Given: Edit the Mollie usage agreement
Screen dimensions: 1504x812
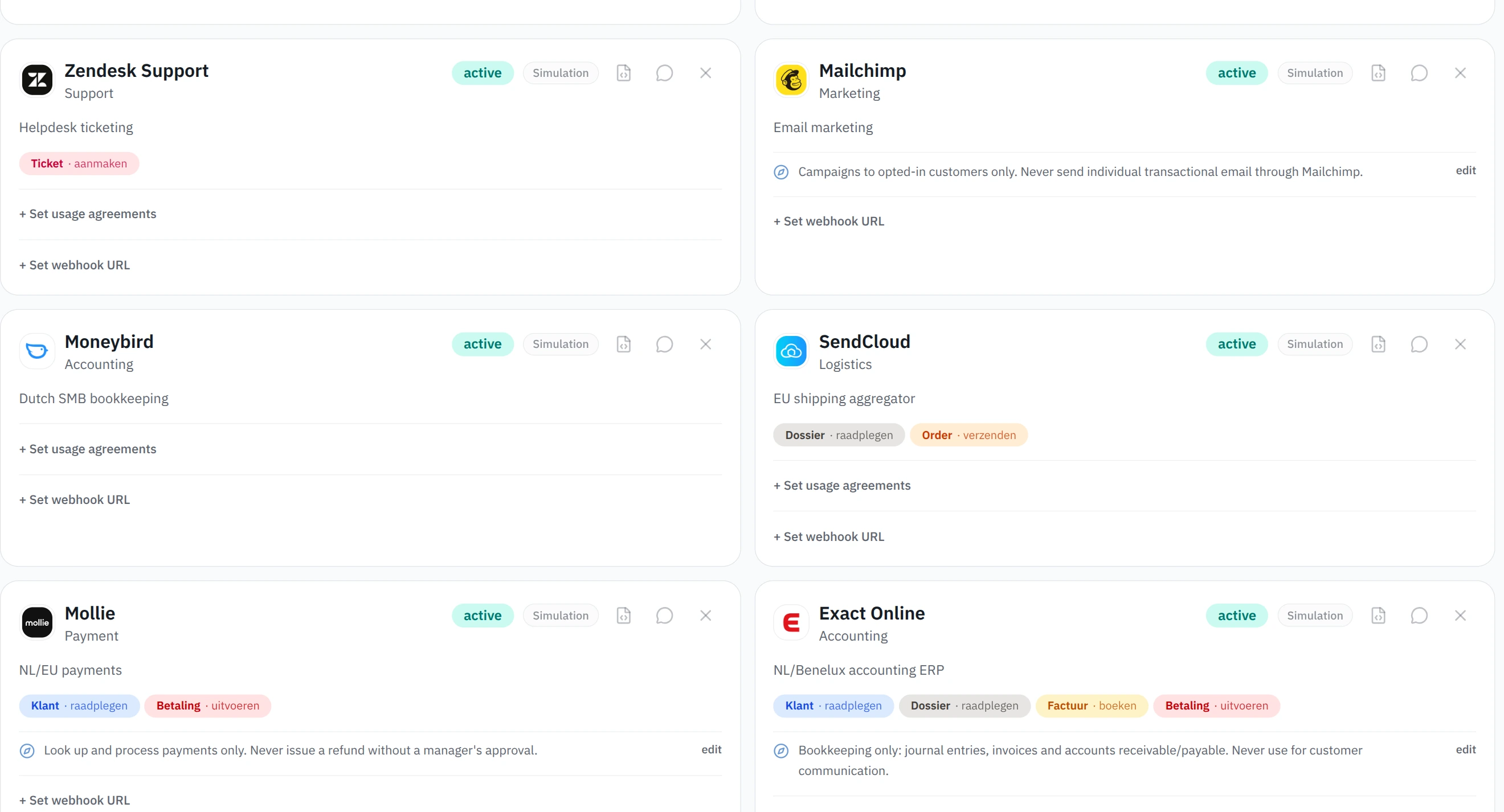Looking at the screenshot, I should click(711, 749).
